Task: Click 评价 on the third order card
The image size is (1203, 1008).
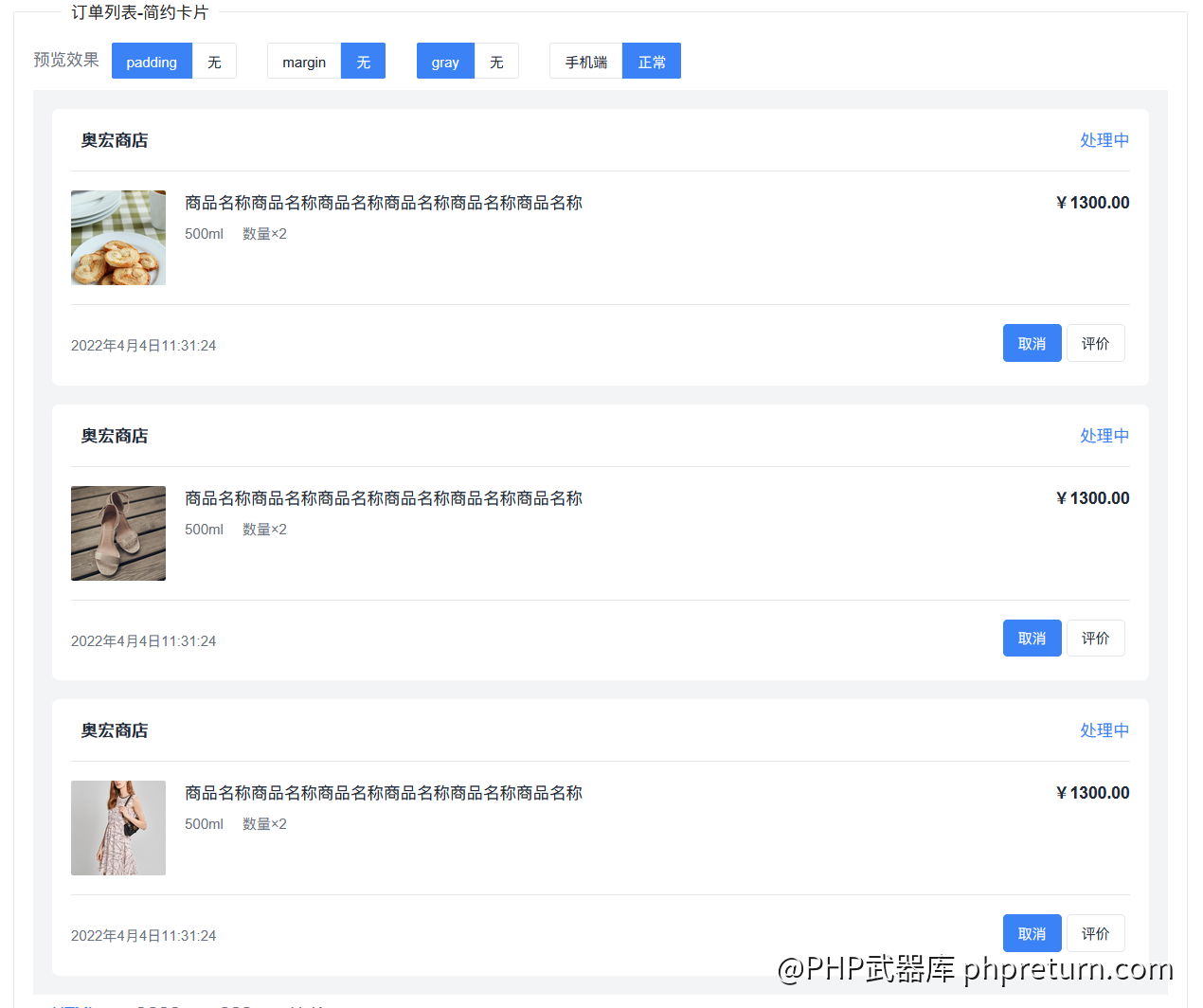Action: 1095,933
